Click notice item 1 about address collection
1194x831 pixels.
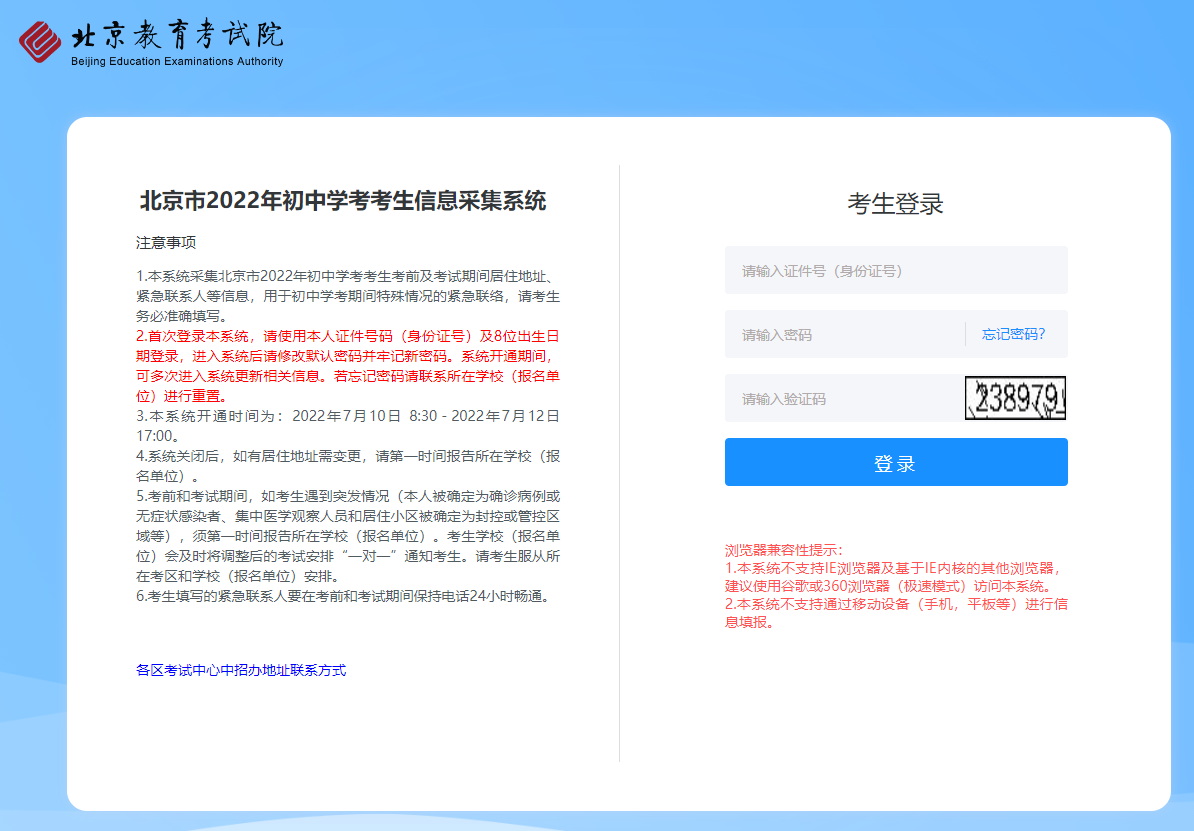pyautogui.click(x=347, y=296)
